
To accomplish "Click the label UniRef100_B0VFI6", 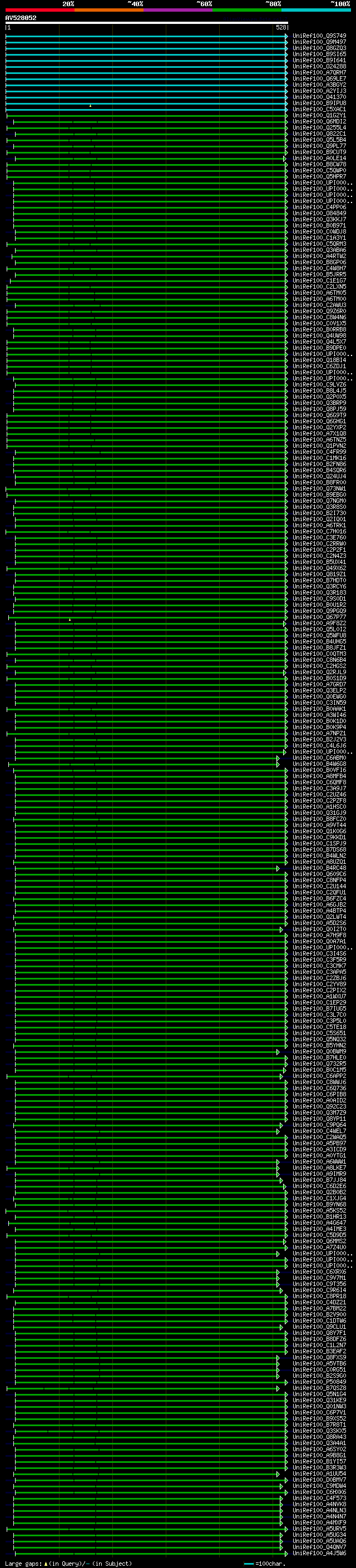I will (x=319, y=770).
